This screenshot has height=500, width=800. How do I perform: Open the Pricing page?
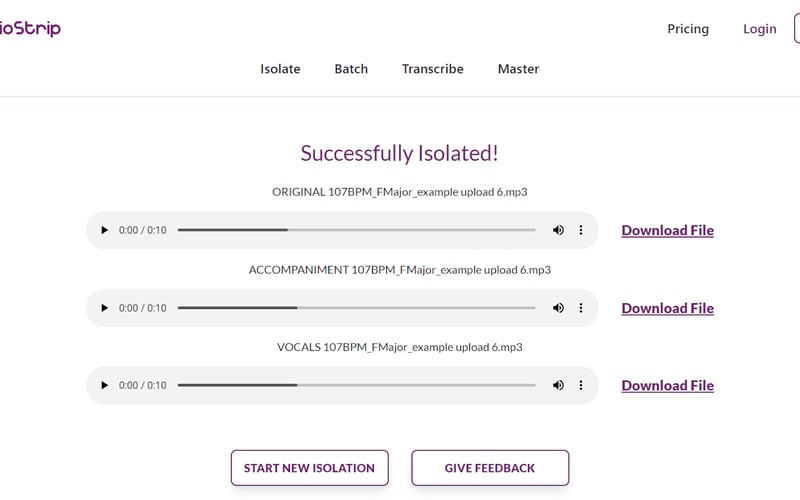click(688, 29)
